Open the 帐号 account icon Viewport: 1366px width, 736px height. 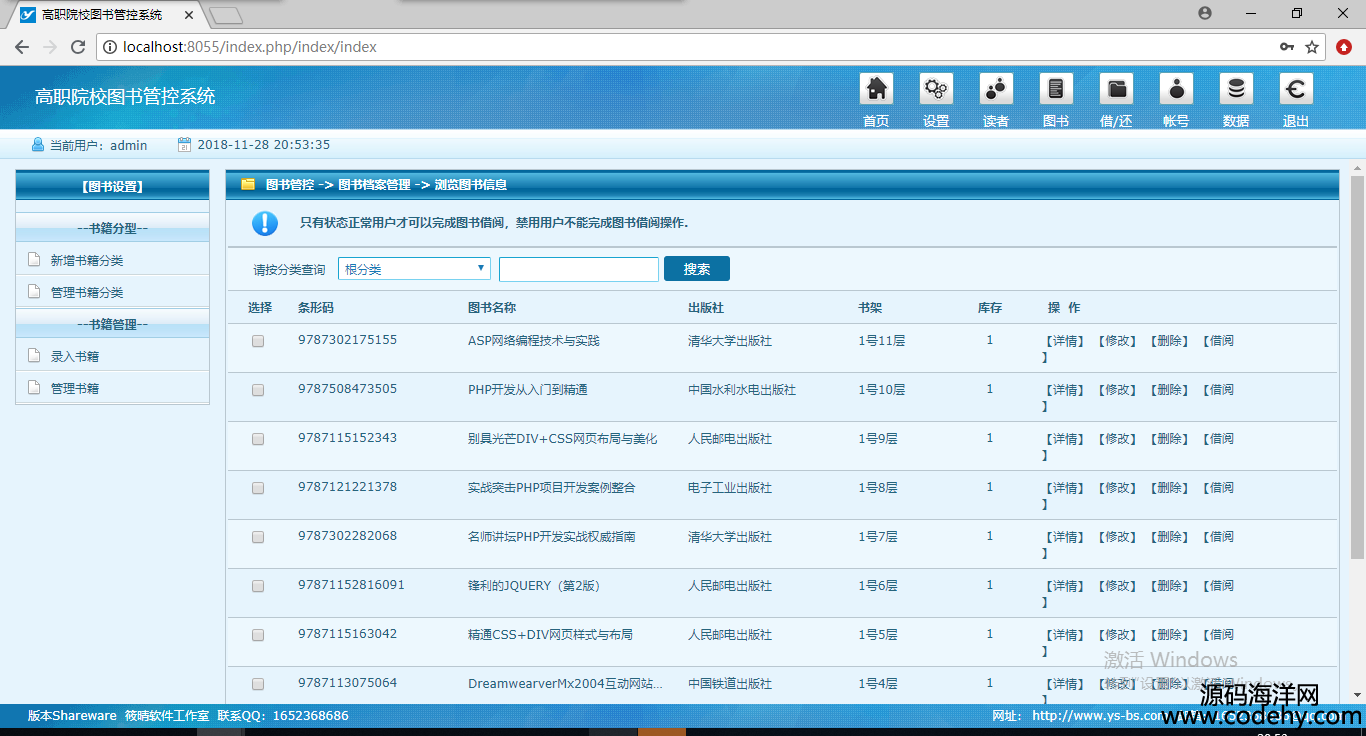[x=1176, y=90]
